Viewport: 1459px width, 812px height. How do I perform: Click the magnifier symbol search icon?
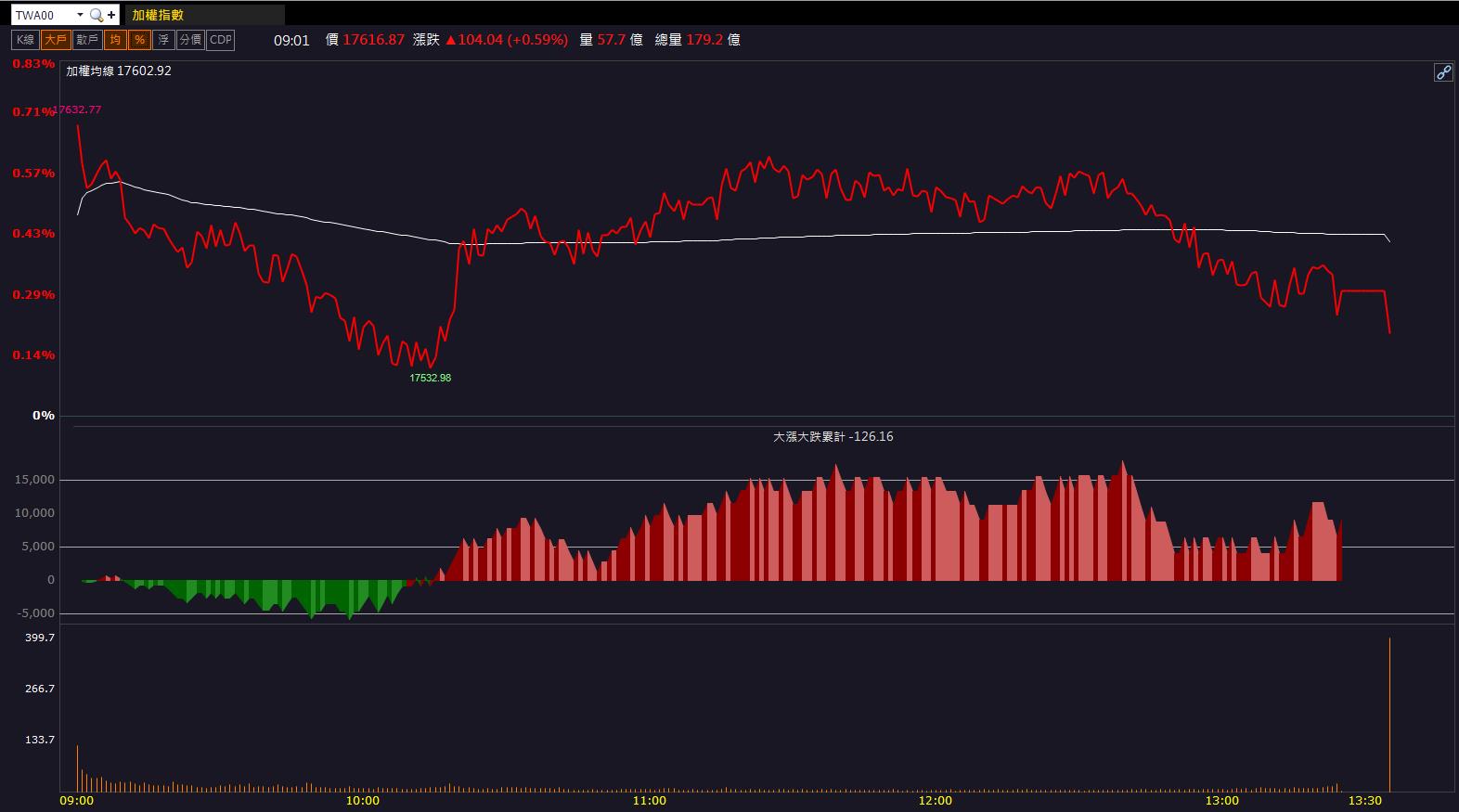[96, 15]
